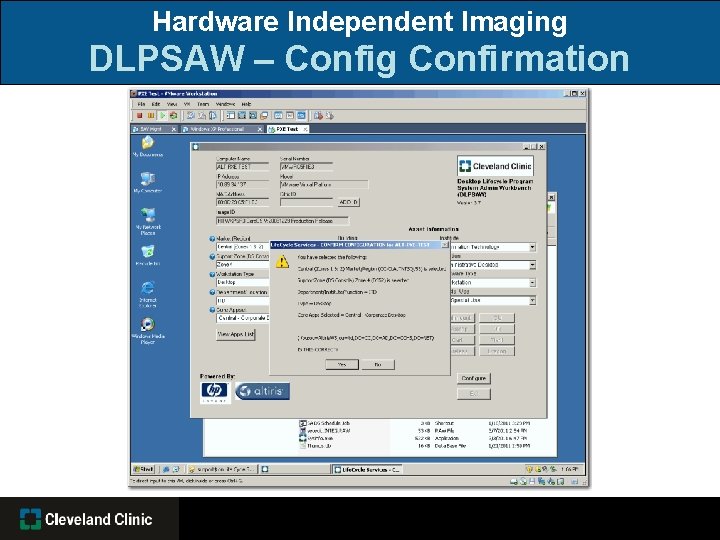Click the help icon beside Core Apps
720x540 pixels.
click(x=212, y=310)
